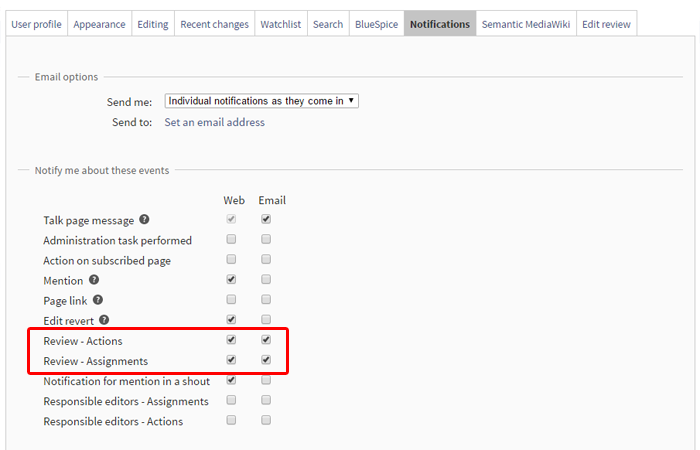
Task: Open the Edit review tab
Action: click(x=607, y=24)
